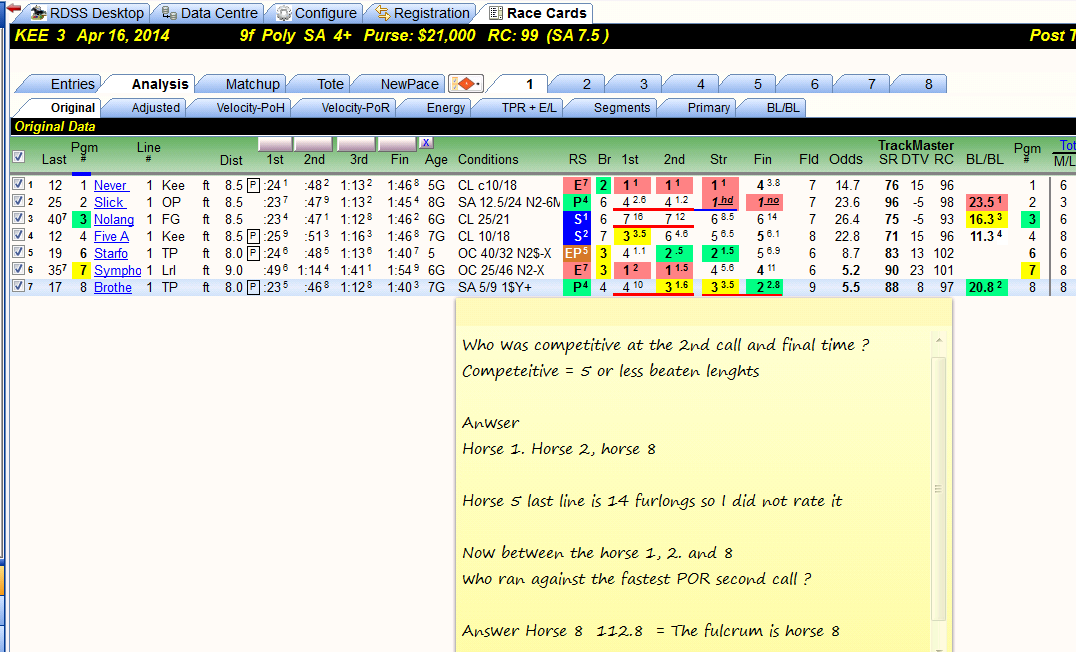
Task: Open the Adjusted sub-tab
Action: (x=156, y=108)
